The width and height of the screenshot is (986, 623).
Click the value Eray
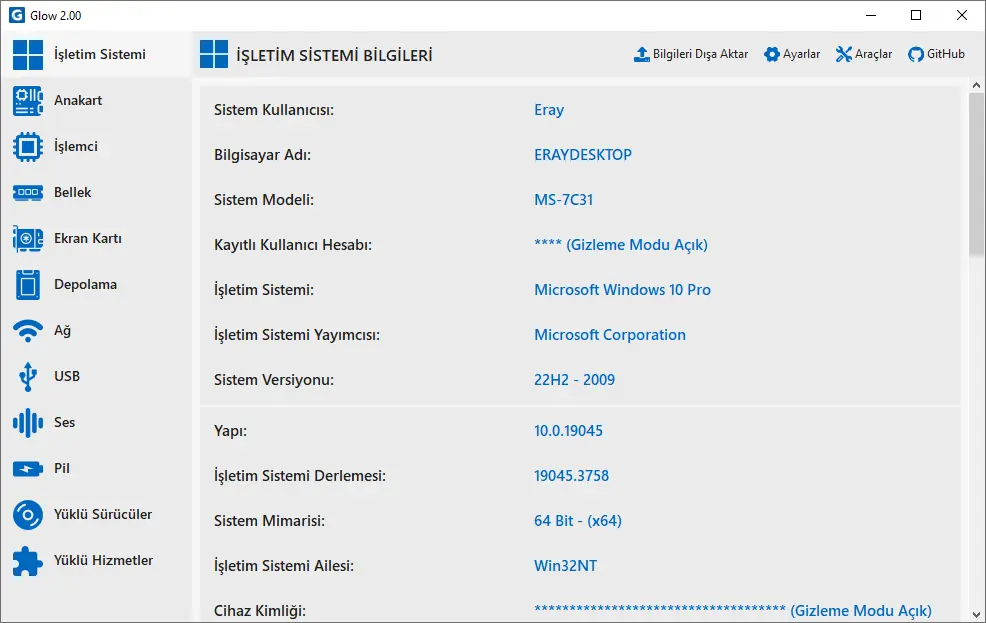click(x=549, y=110)
